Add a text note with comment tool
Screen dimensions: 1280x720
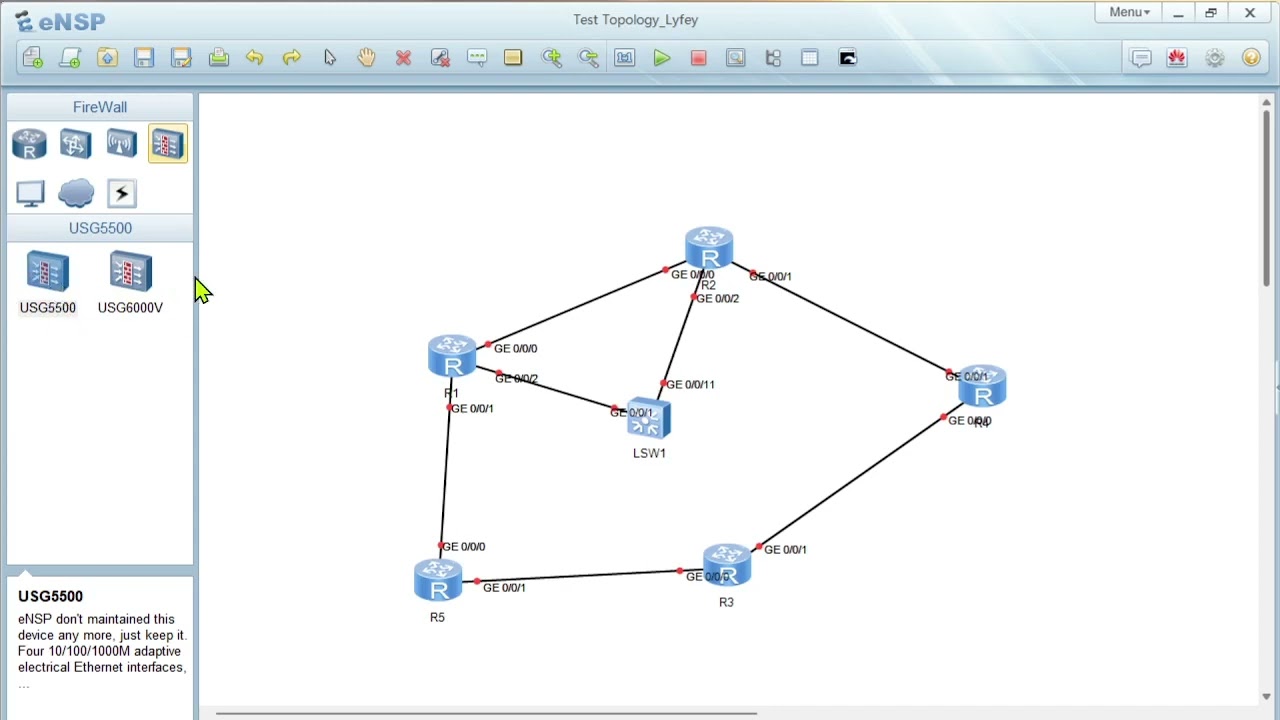tap(477, 58)
